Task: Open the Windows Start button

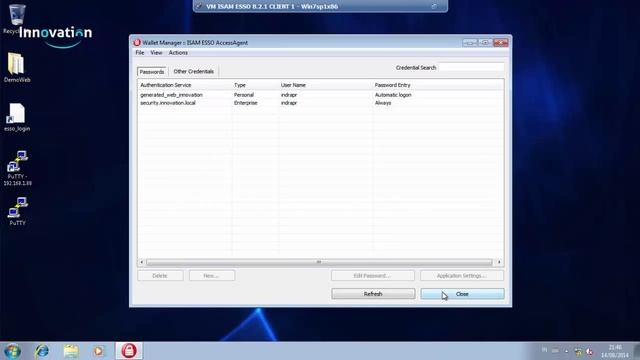Action: pos(12,351)
